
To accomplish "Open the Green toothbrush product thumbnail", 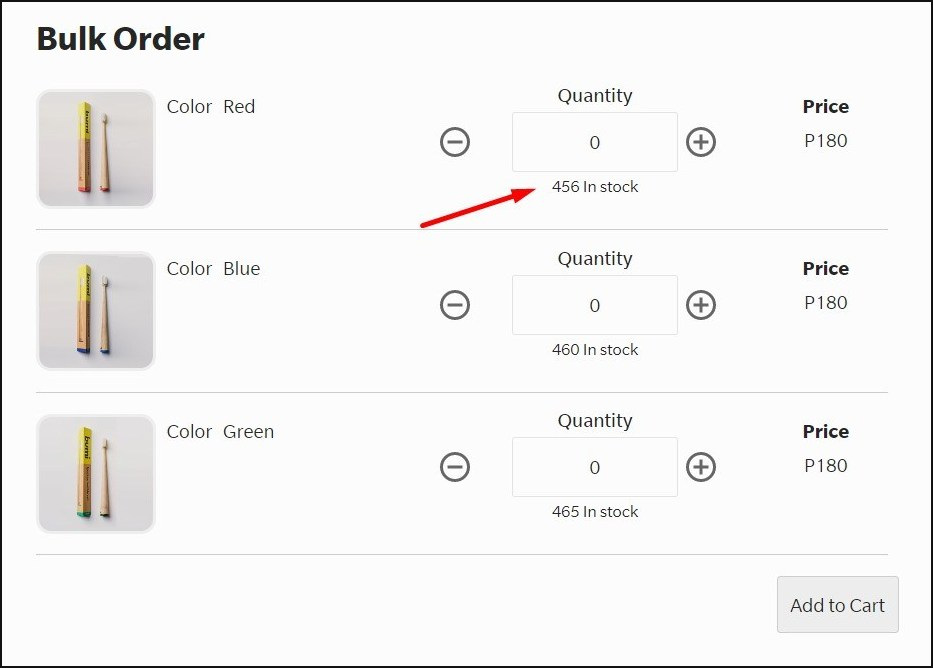I will (96, 473).
